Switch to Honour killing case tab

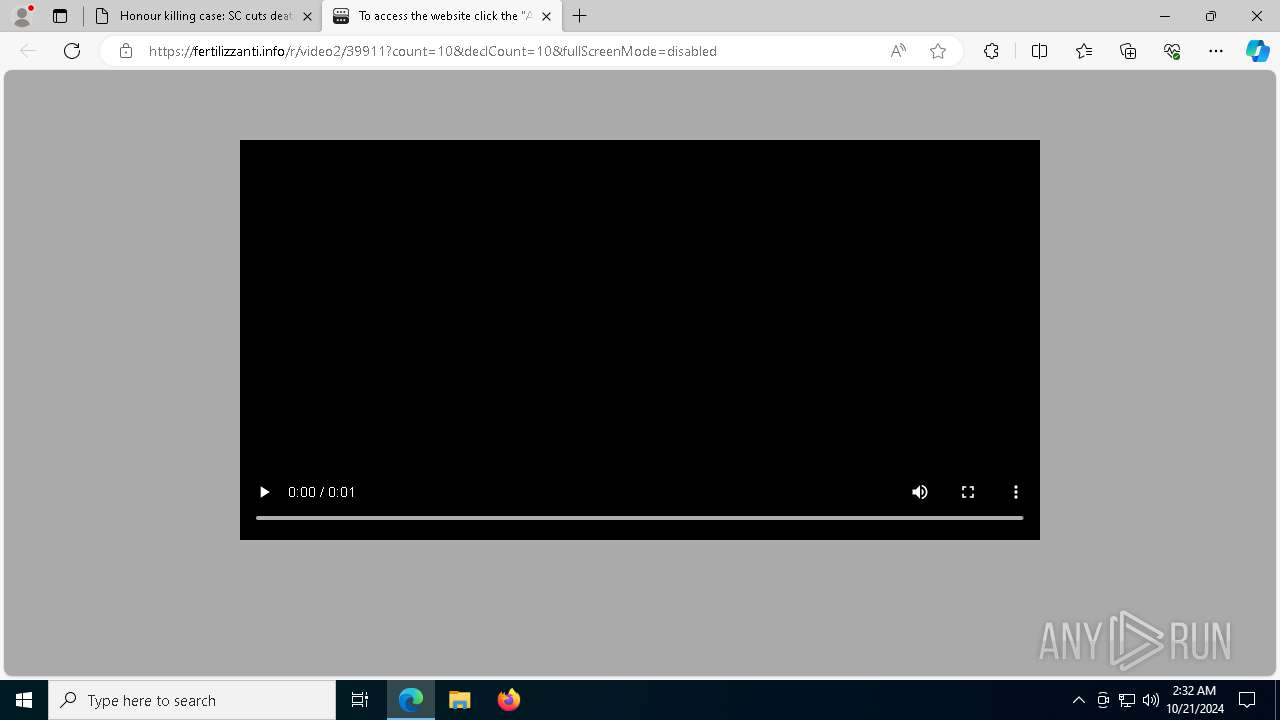click(205, 16)
